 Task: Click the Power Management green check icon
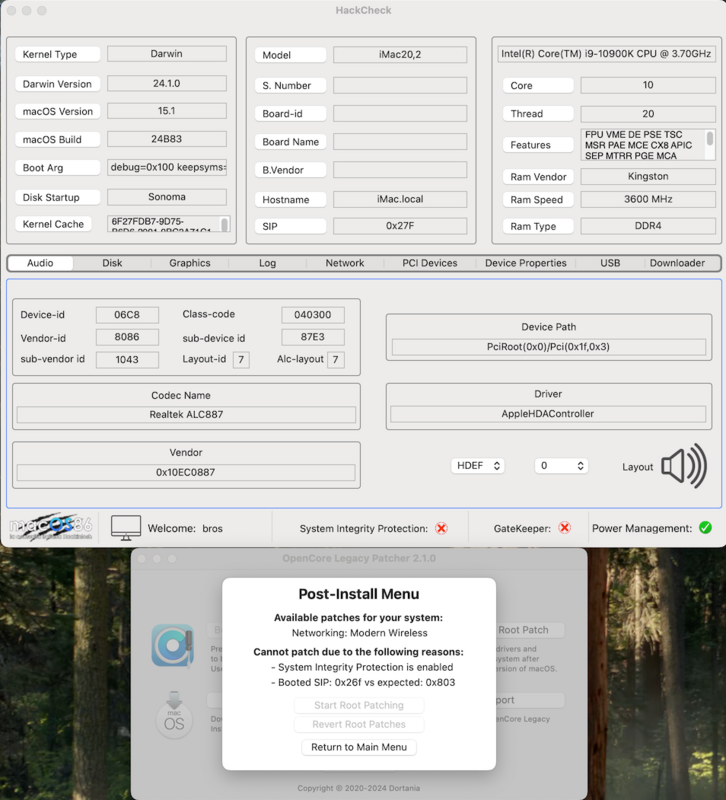[705, 528]
